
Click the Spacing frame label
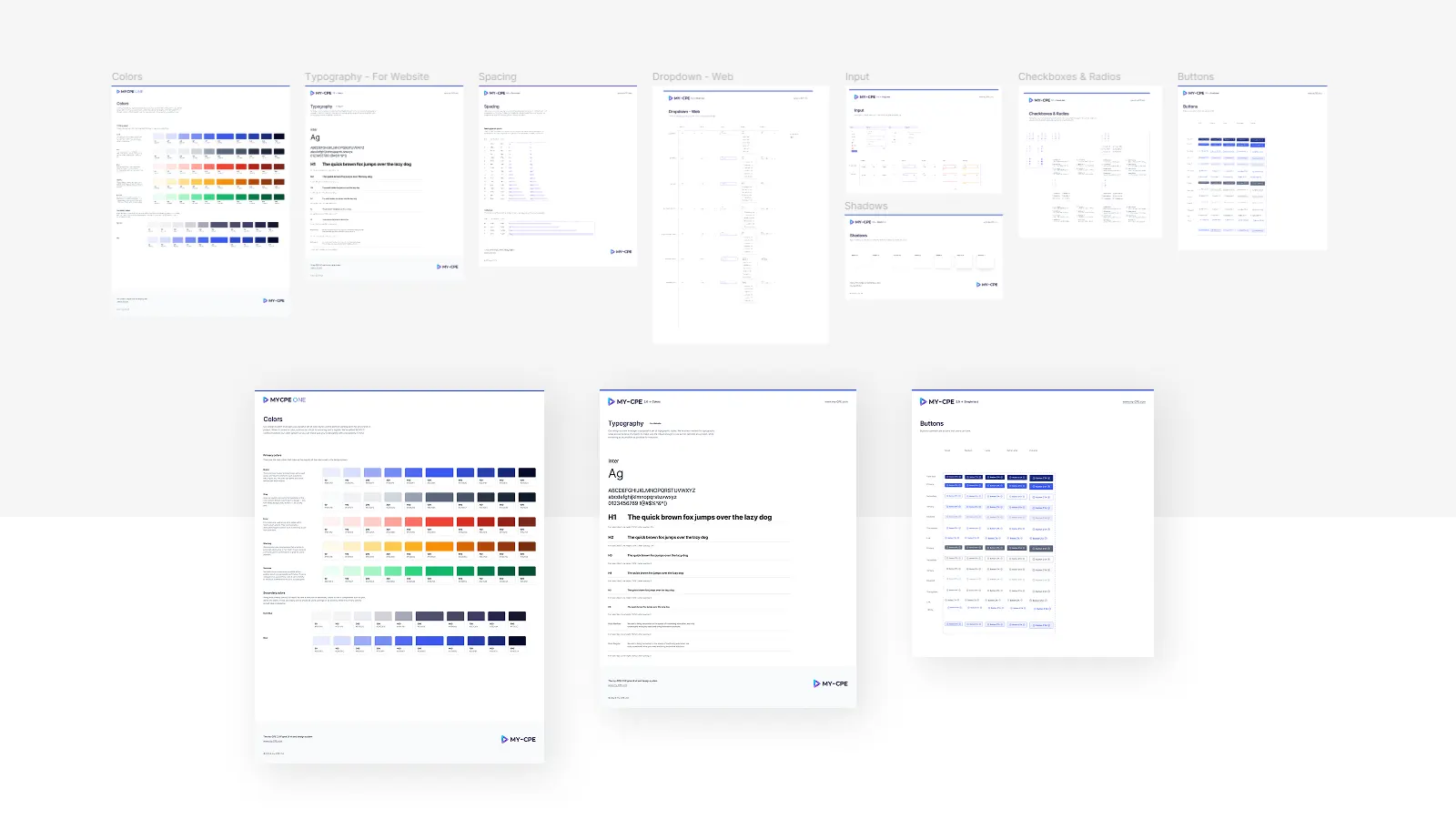click(498, 76)
